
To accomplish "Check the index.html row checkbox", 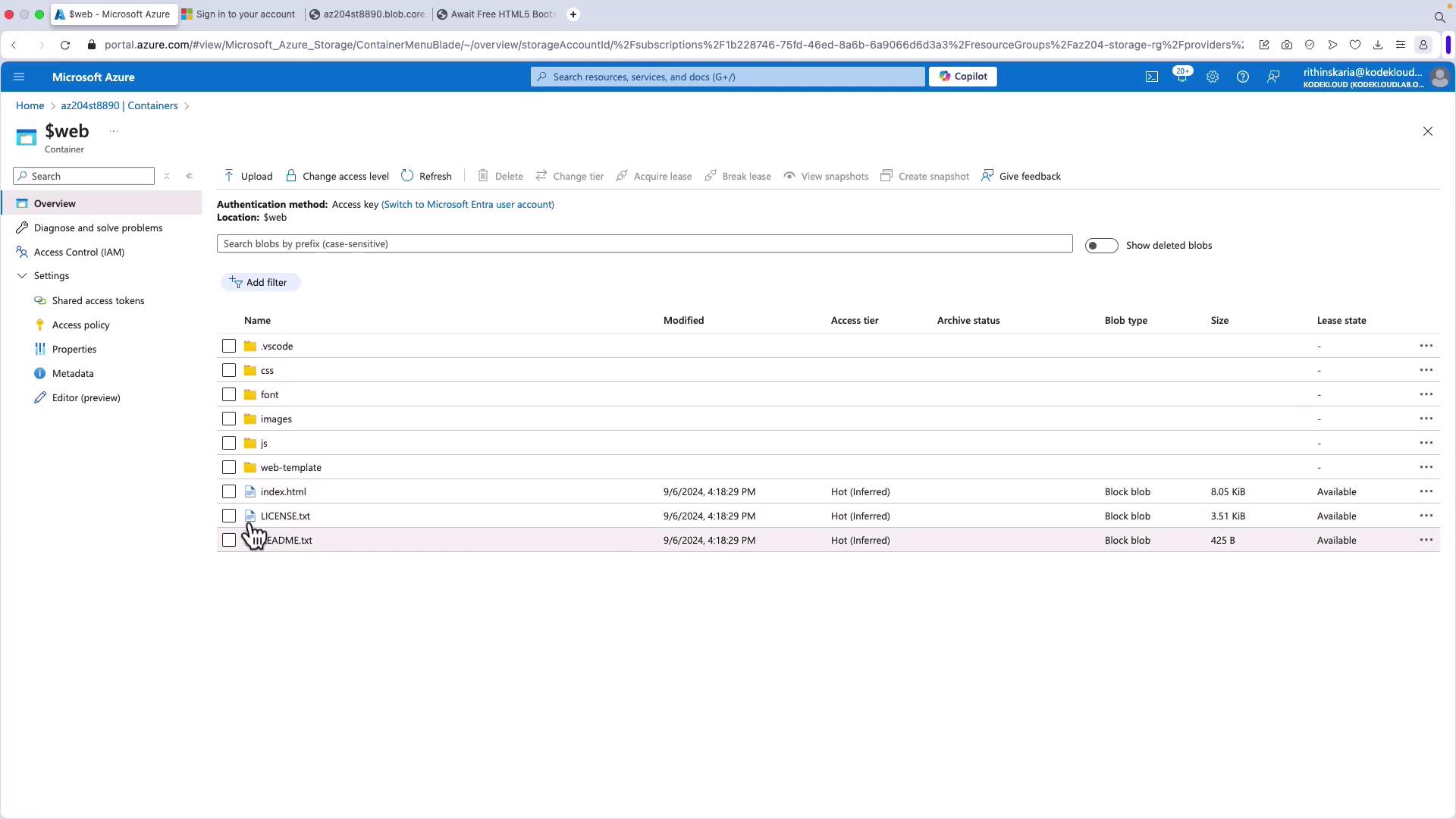I will click(x=229, y=491).
